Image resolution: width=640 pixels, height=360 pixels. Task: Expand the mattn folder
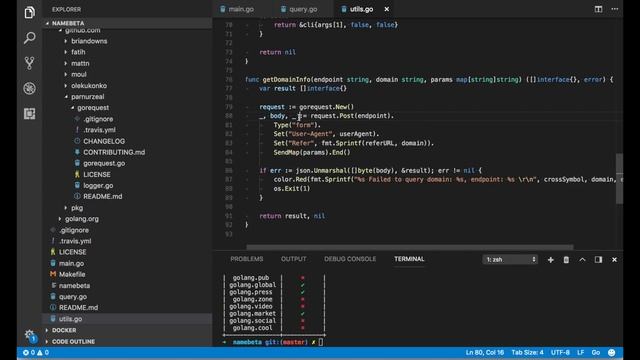[x=80, y=63]
